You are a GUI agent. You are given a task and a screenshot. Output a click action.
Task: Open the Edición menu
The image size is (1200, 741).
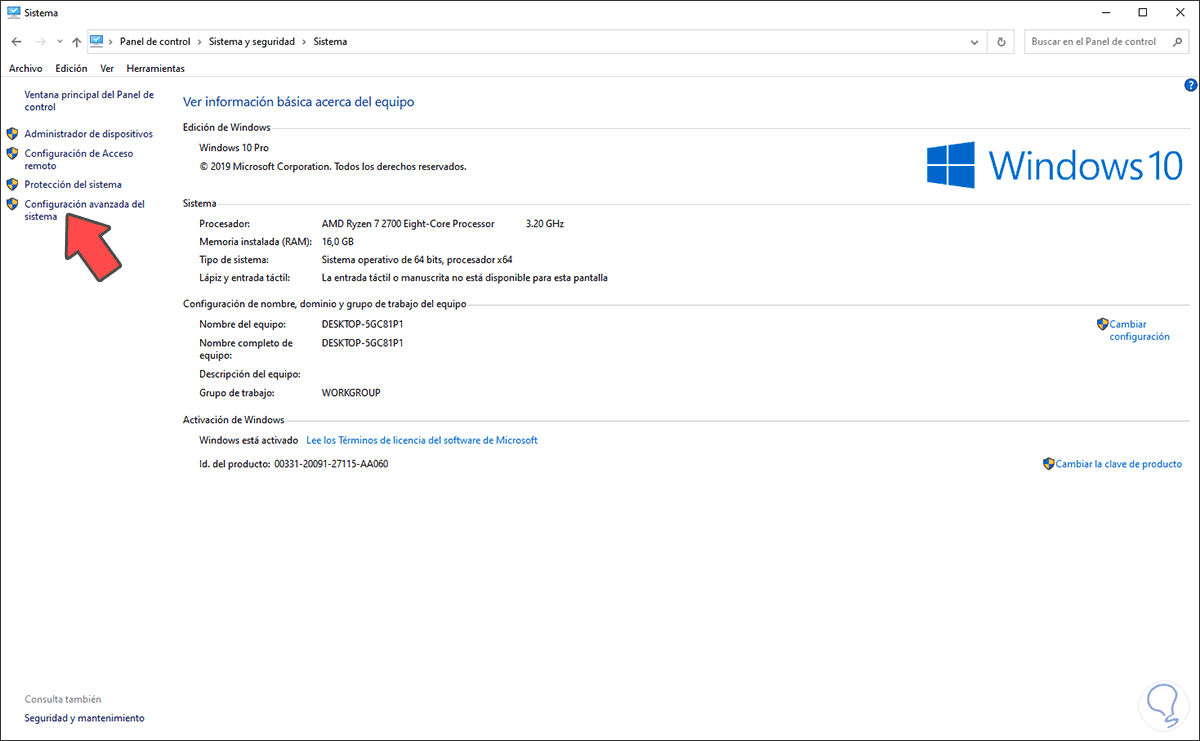tap(71, 68)
